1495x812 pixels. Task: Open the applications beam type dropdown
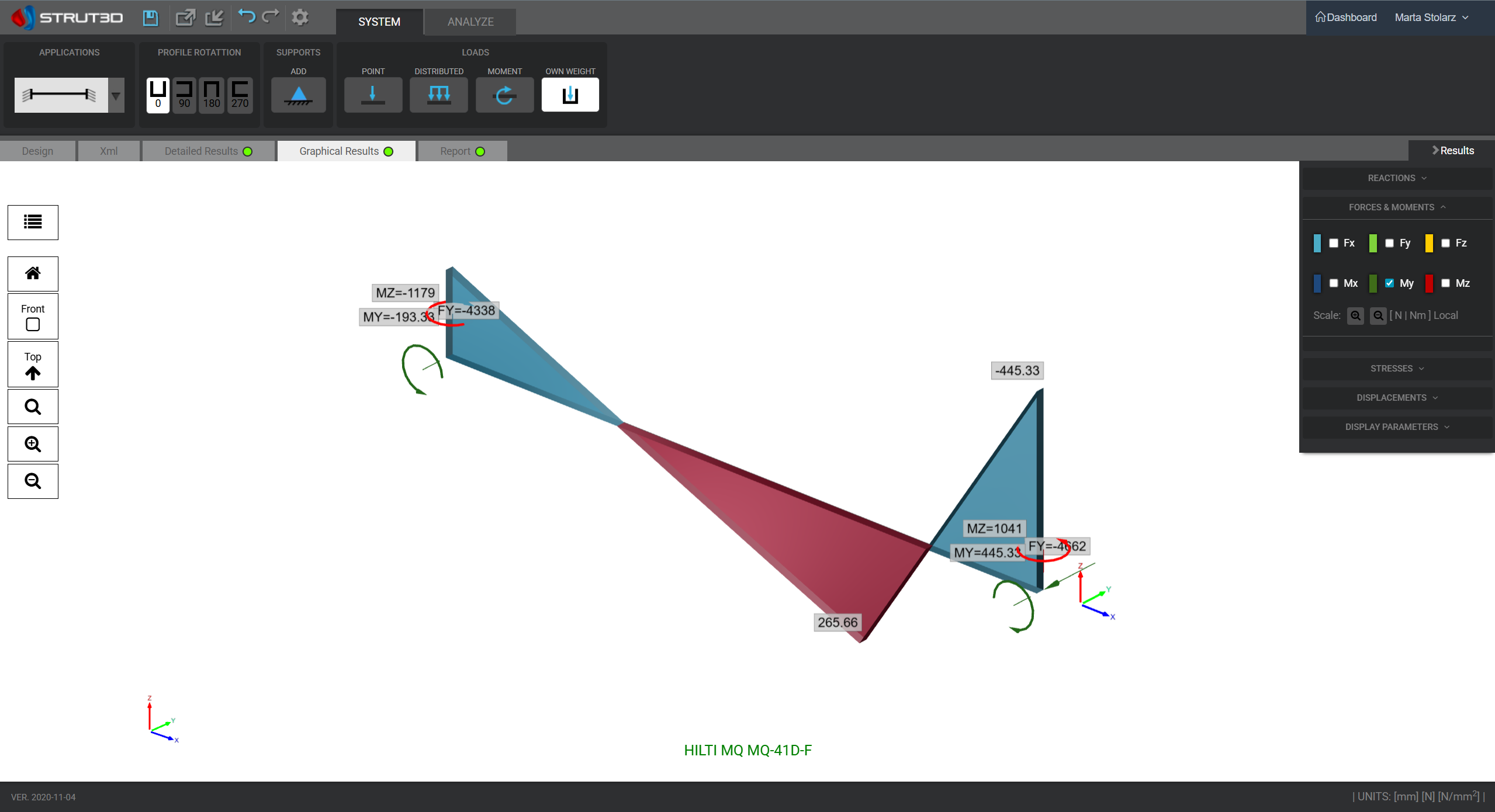click(x=116, y=95)
